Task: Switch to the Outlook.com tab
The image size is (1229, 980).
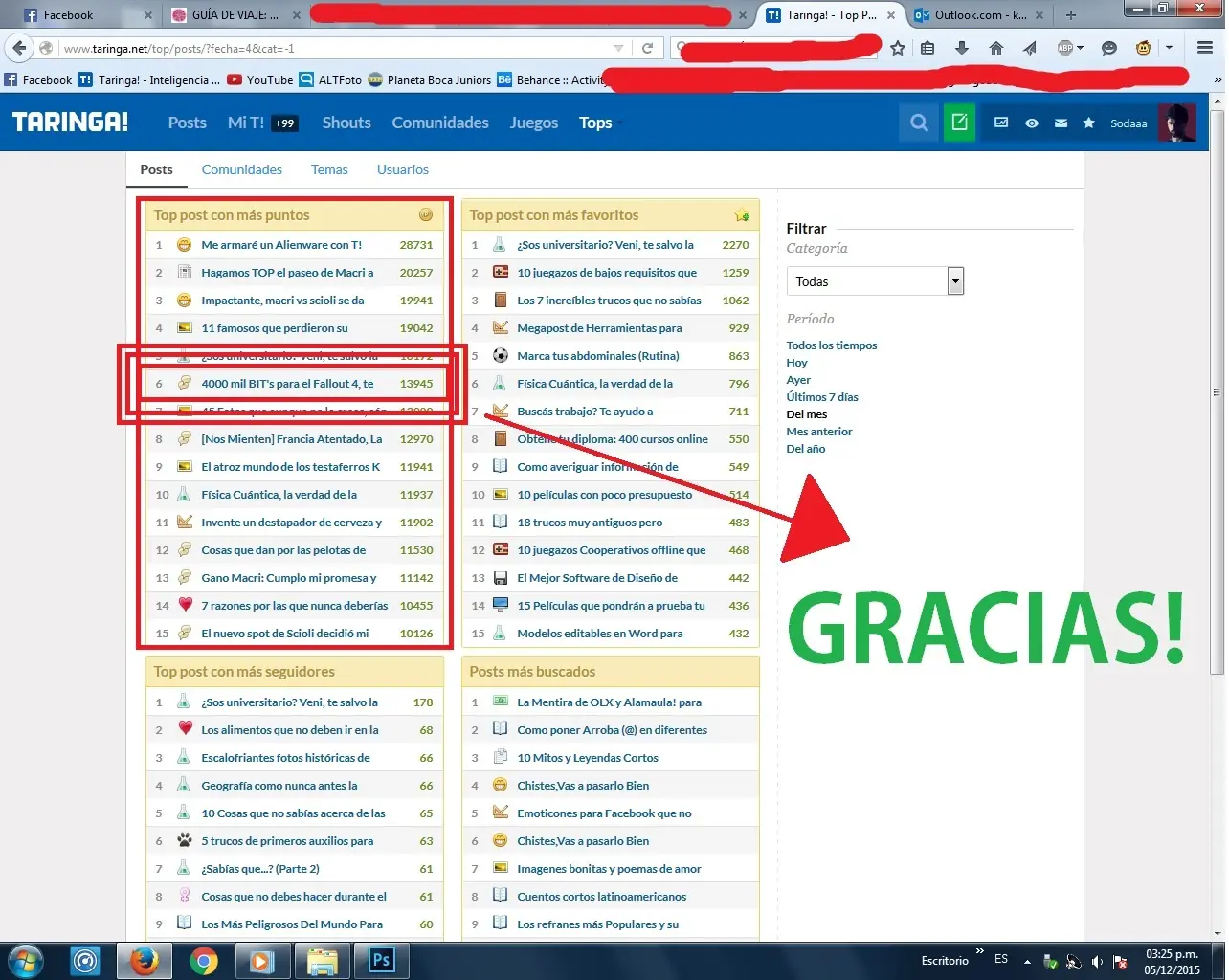Action: tap(979, 15)
